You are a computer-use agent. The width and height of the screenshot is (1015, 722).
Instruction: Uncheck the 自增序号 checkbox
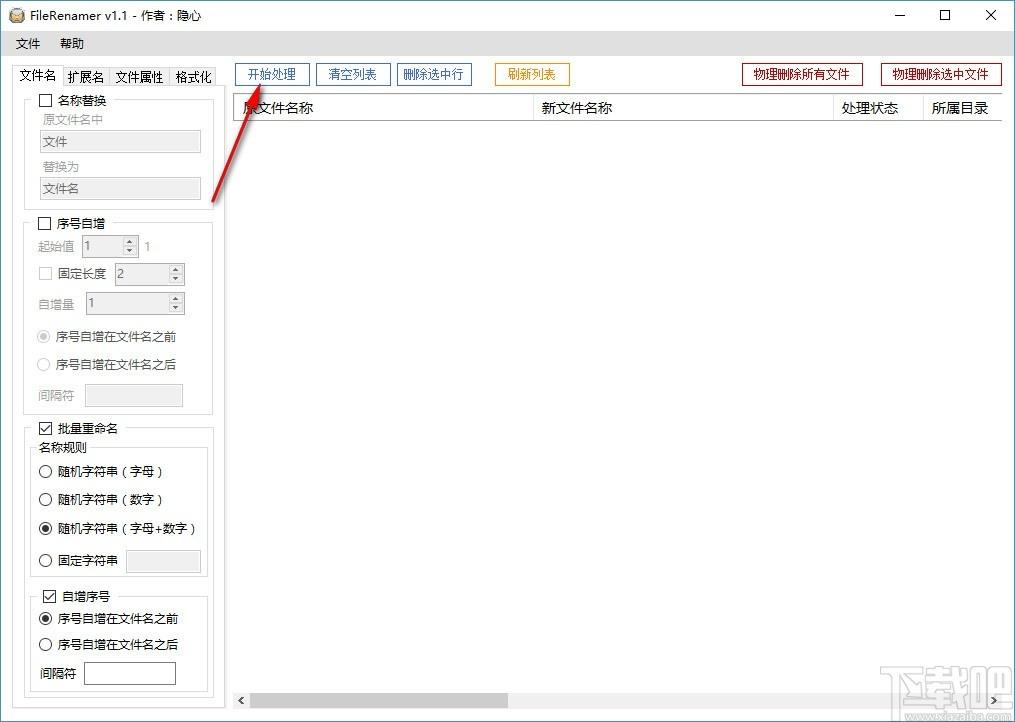[x=49, y=596]
